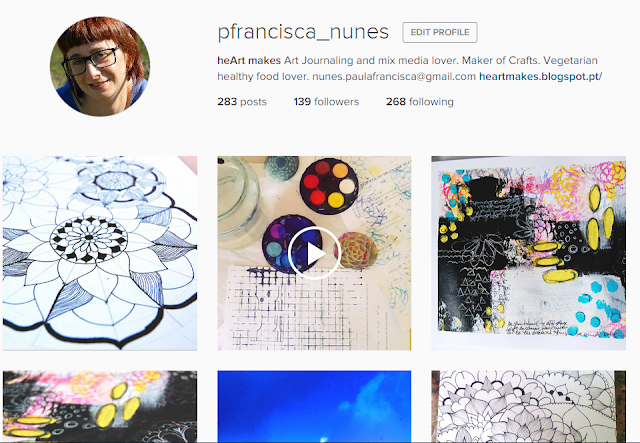This screenshot has width=640, height=443.
Task: Click the nunes.paulafrancisca@gmail.com email text
Action: click(394, 76)
